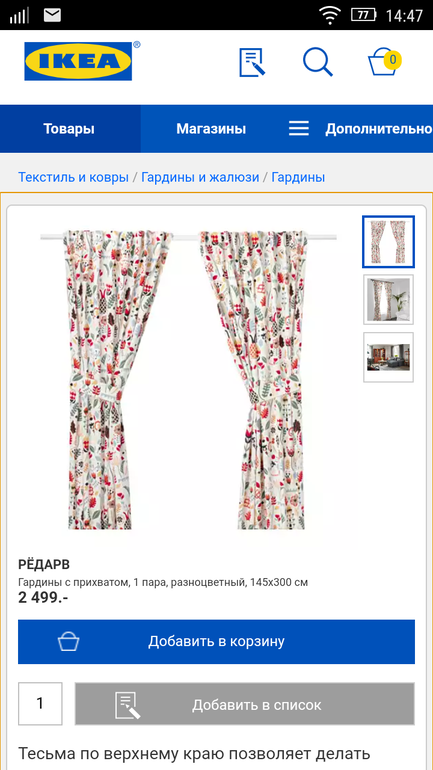Open the mail notification icon

click(52, 15)
